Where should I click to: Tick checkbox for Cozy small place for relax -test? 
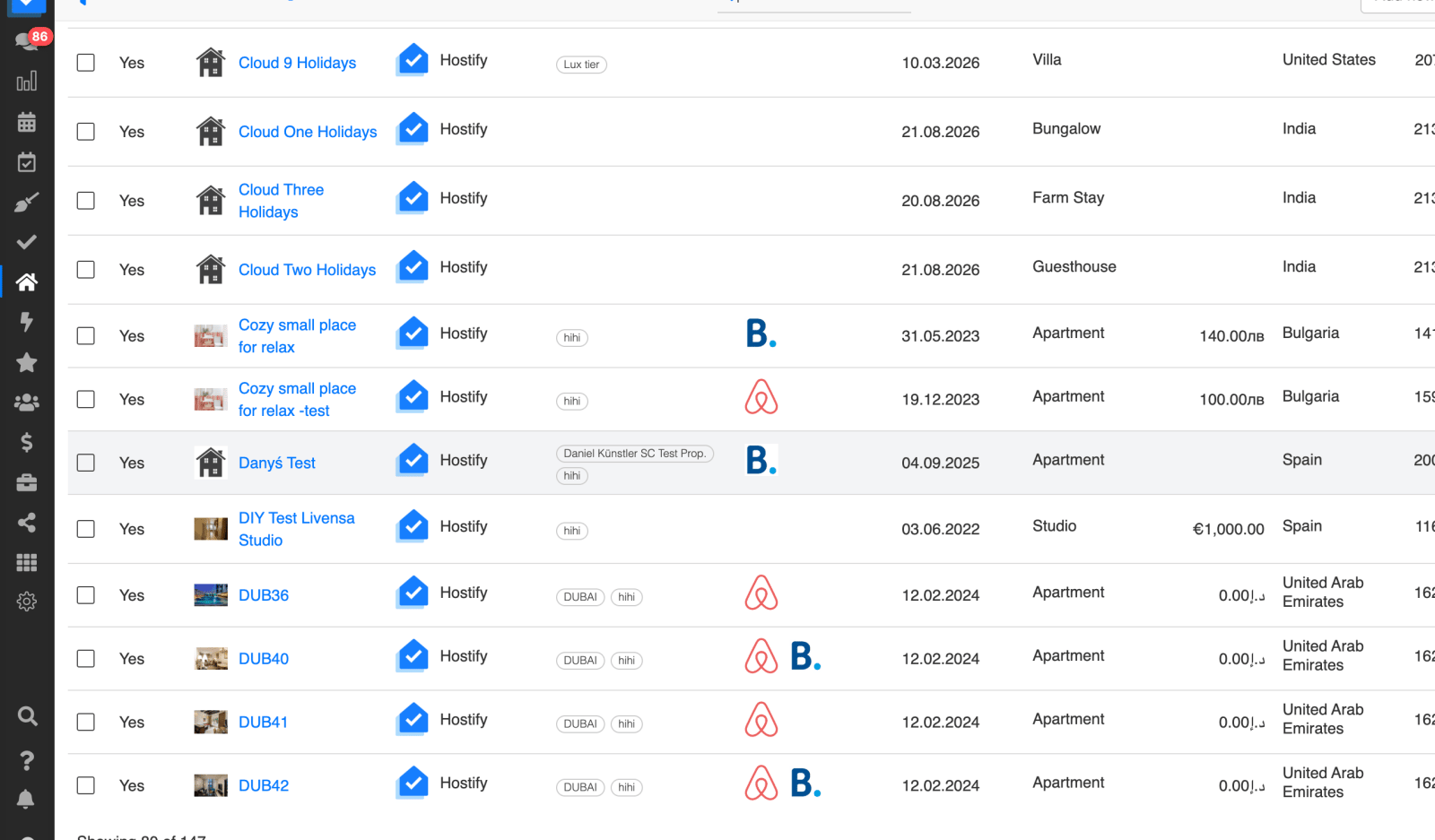tap(86, 400)
